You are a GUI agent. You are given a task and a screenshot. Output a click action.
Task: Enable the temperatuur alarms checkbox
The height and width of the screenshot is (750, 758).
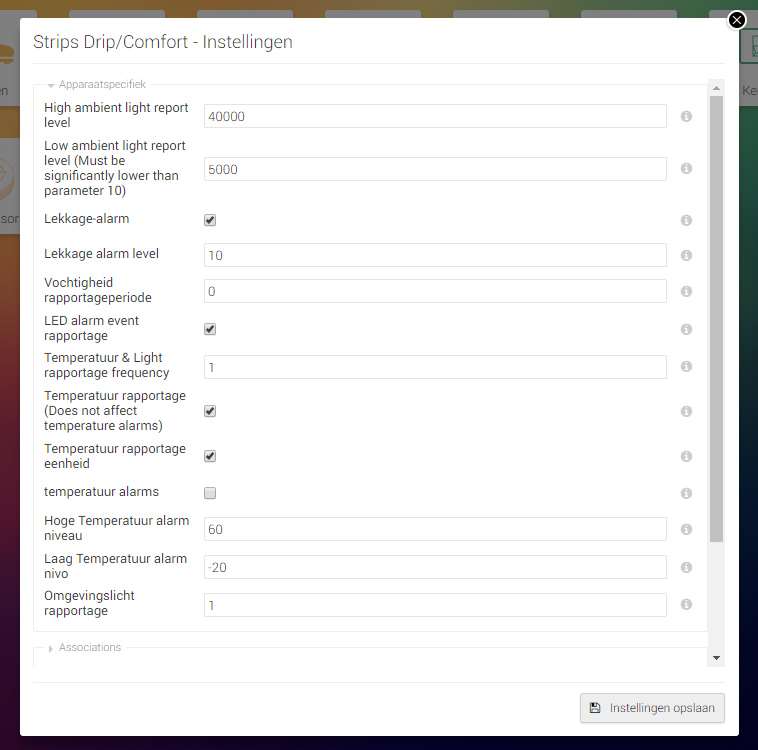click(210, 493)
